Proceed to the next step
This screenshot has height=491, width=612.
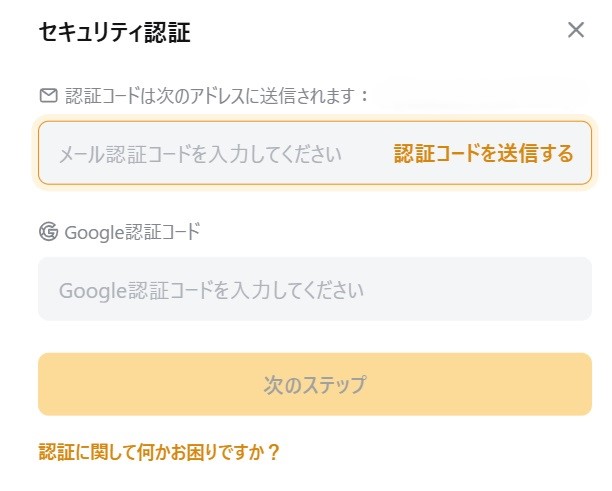(x=314, y=384)
